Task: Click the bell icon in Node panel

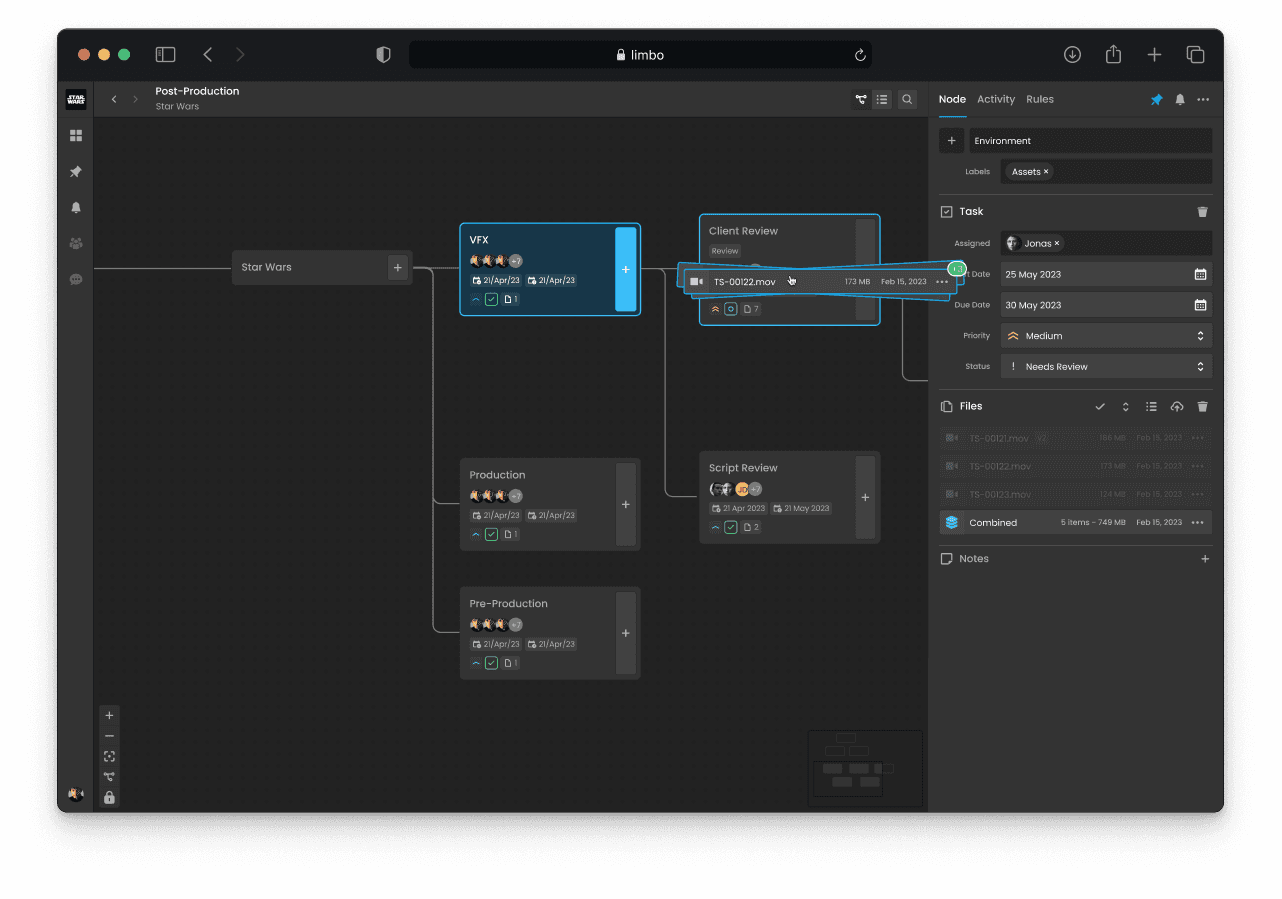Action: 1180,99
